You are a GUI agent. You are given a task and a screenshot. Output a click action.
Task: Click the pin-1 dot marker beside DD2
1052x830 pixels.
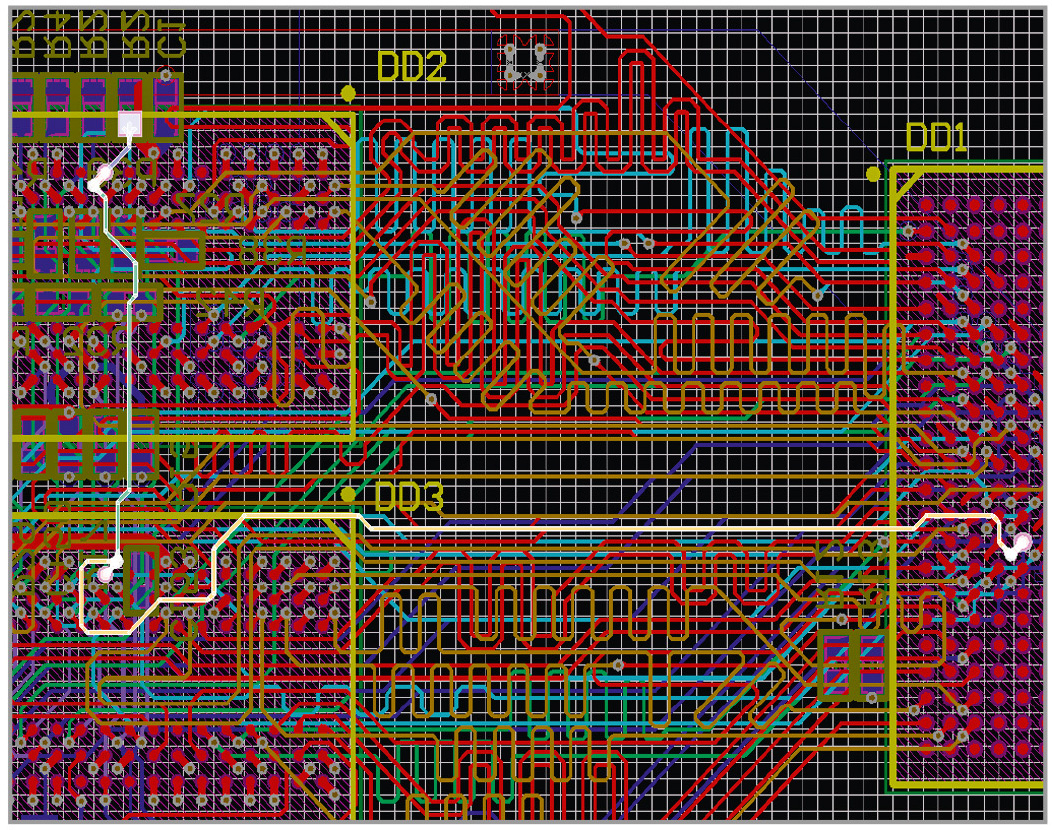point(348,93)
